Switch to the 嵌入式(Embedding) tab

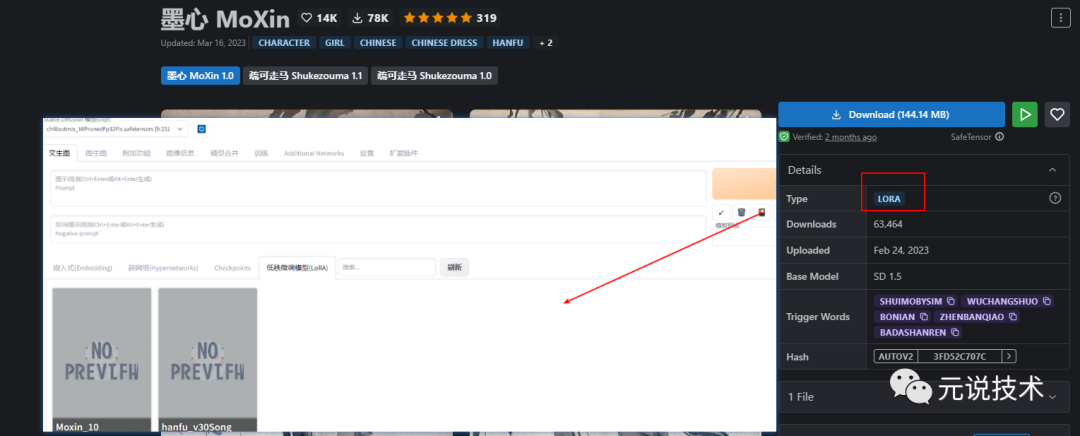pos(83,267)
